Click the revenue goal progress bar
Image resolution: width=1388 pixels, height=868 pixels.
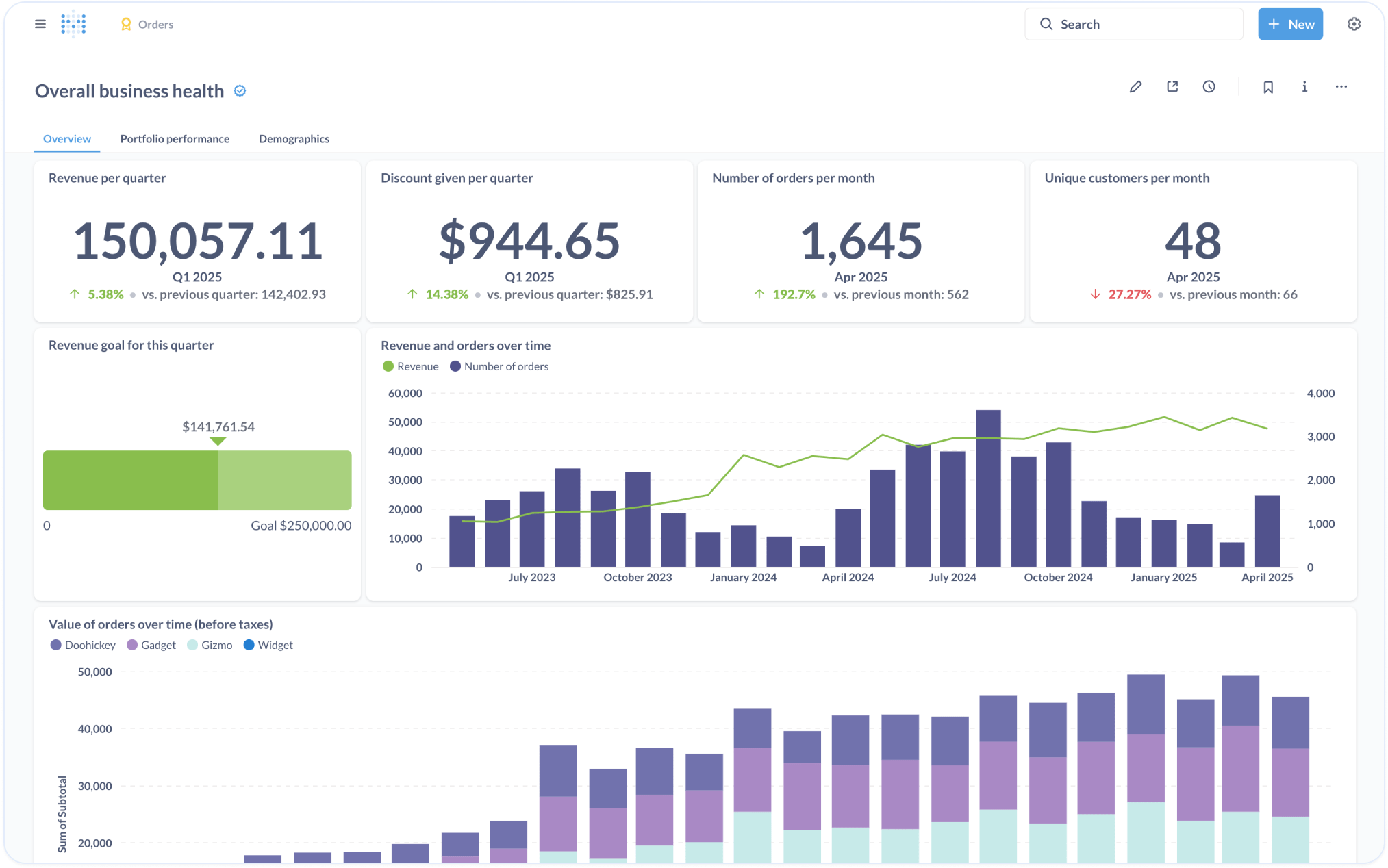(x=197, y=480)
